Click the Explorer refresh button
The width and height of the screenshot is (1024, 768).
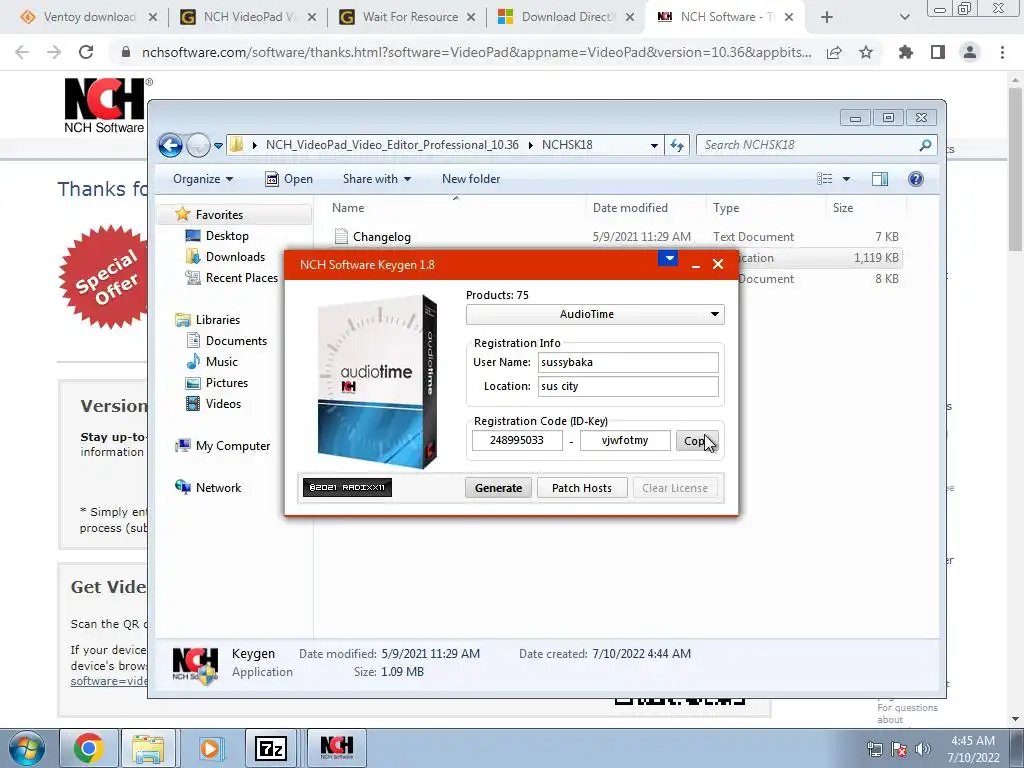click(x=677, y=146)
